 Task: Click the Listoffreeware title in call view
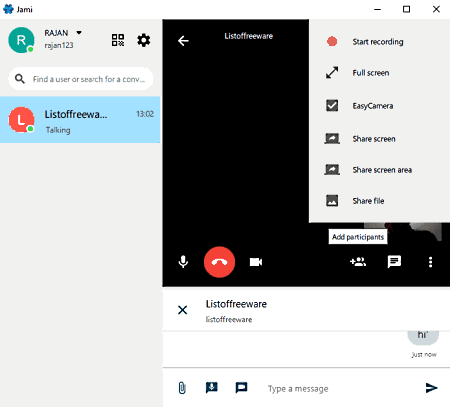click(x=249, y=36)
